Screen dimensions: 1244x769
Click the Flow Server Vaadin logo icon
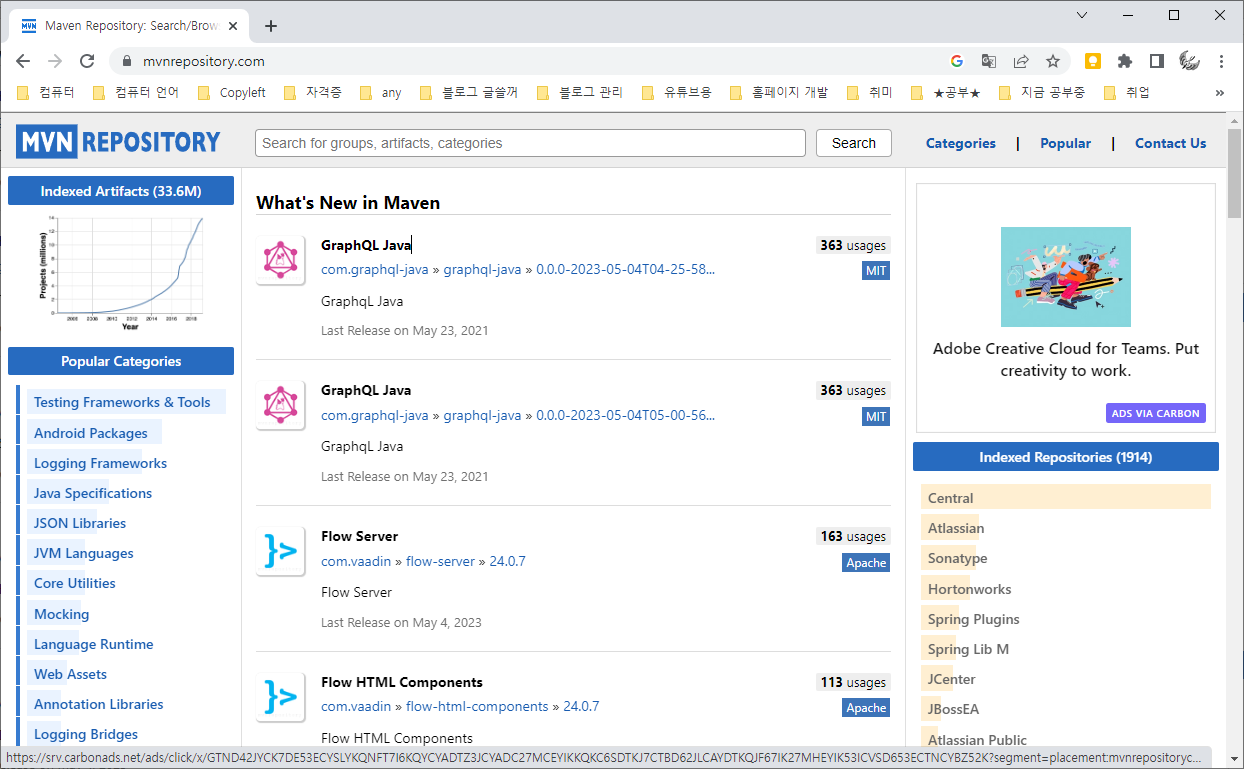280,551
